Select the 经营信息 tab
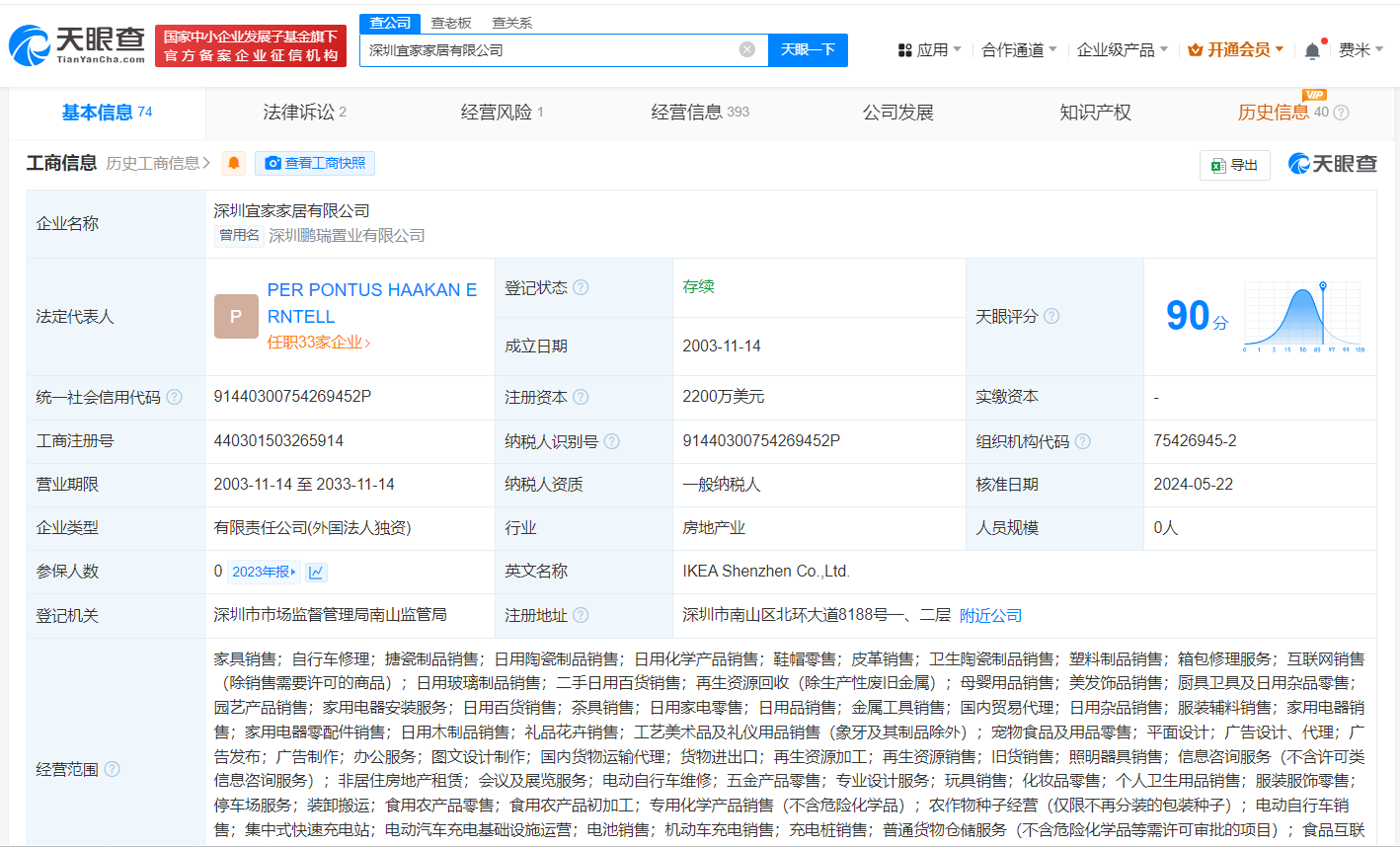The height and width of the screenshot is (847, 1400). (x=700, y=113)
